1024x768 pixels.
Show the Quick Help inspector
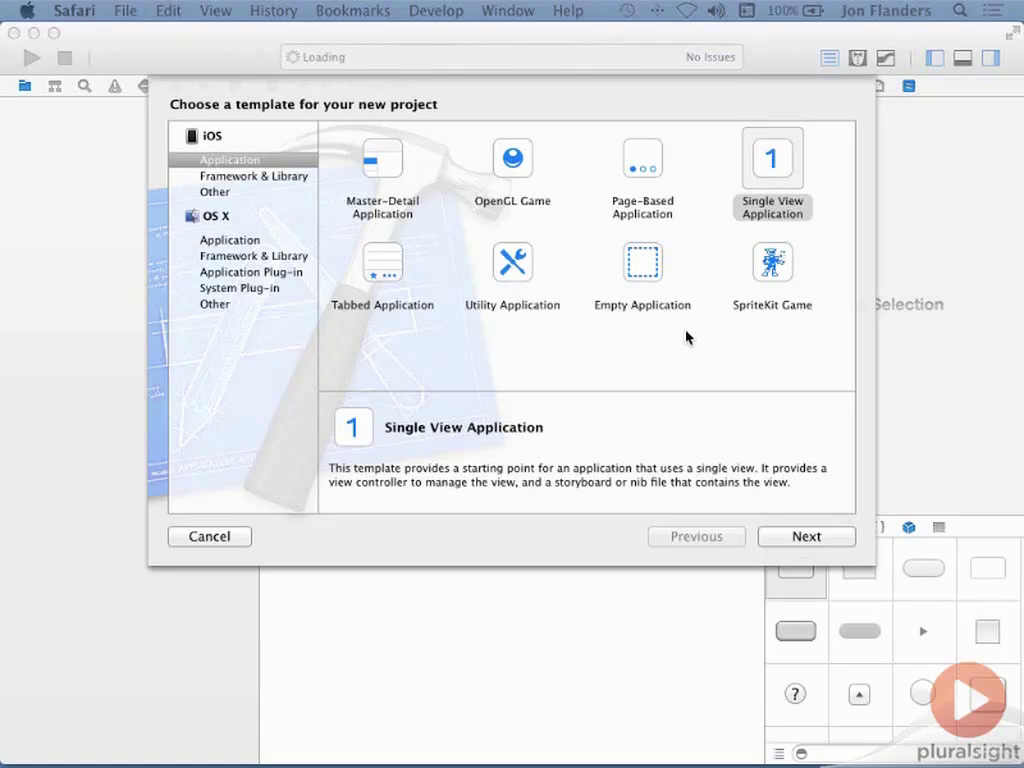coord(908,86)
